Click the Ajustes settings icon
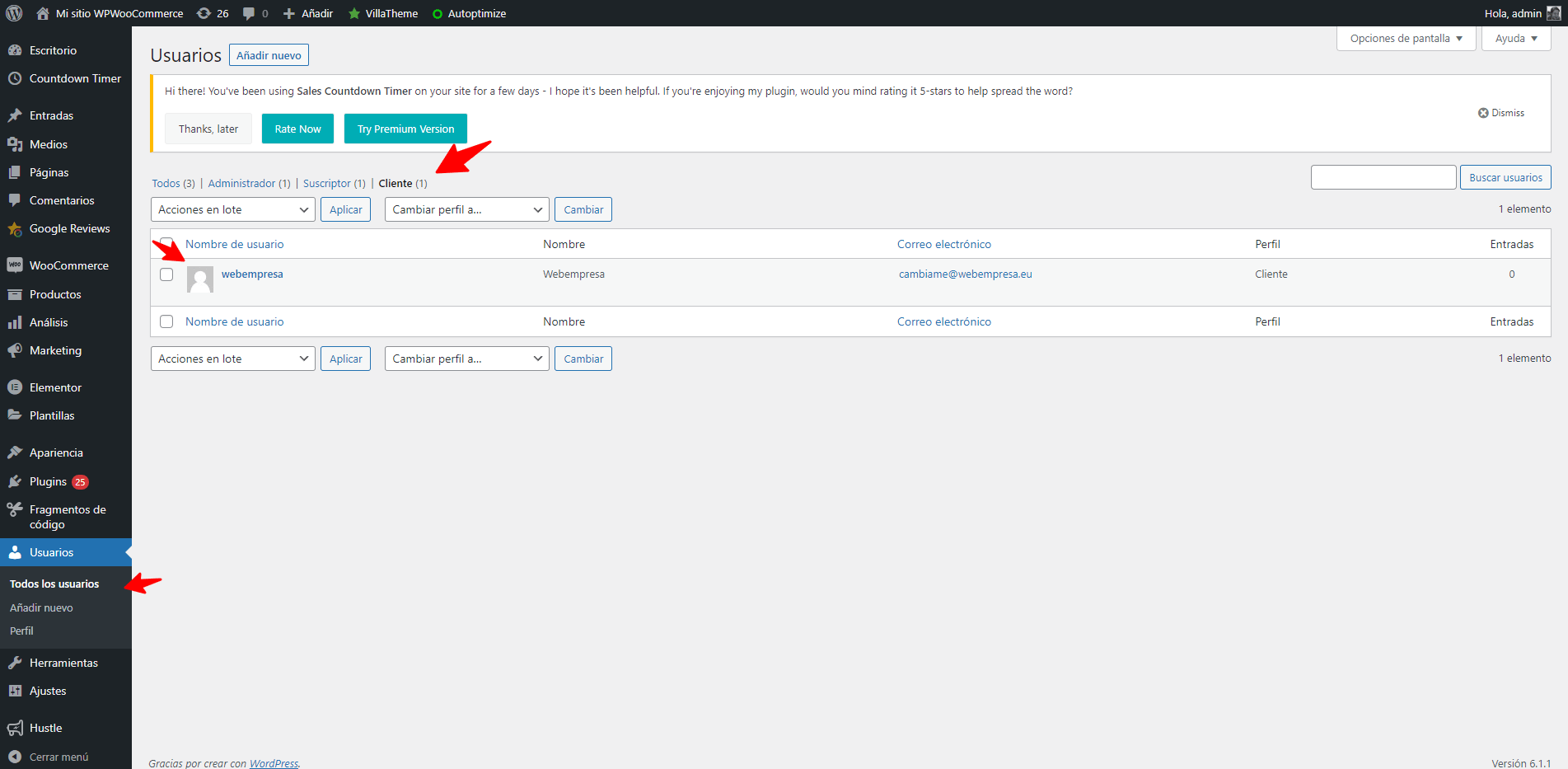This screenshot has height=769, width=1568. (15, 691)
